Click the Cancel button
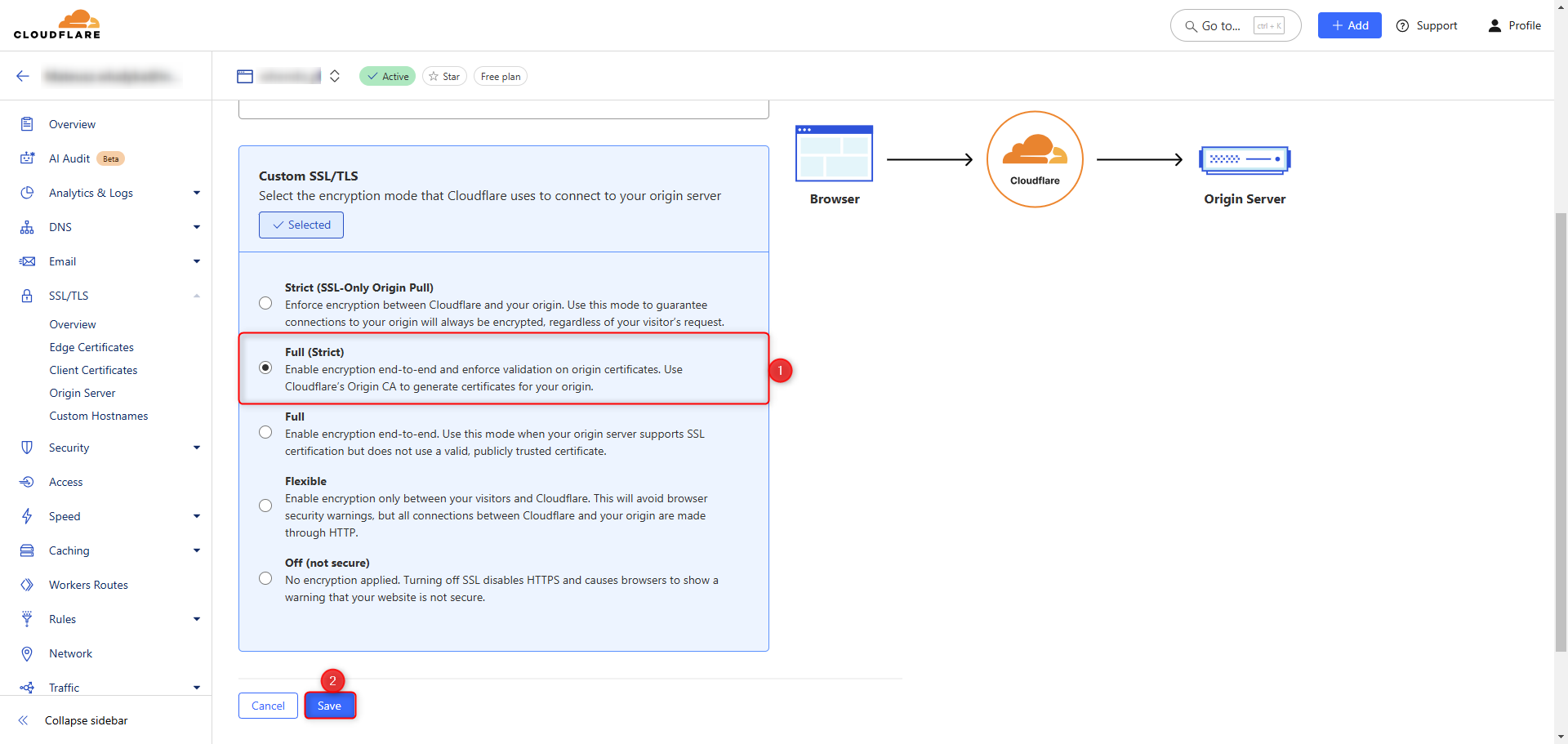 (268, 706)
